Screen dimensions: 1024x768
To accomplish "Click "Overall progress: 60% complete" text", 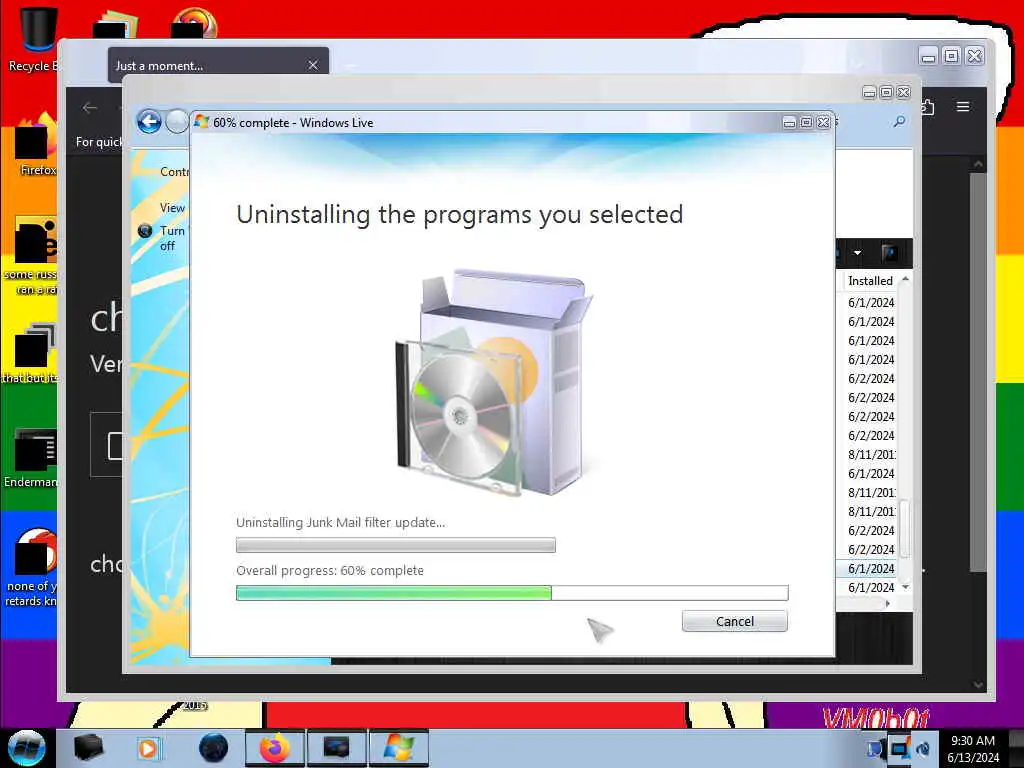I will tap(330, 570).
